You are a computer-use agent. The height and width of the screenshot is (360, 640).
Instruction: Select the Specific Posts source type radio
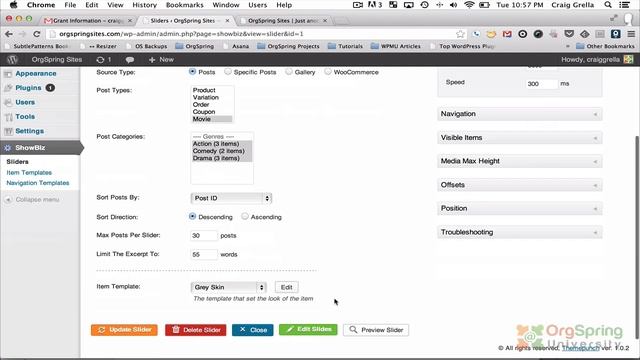tap(228, 71)
